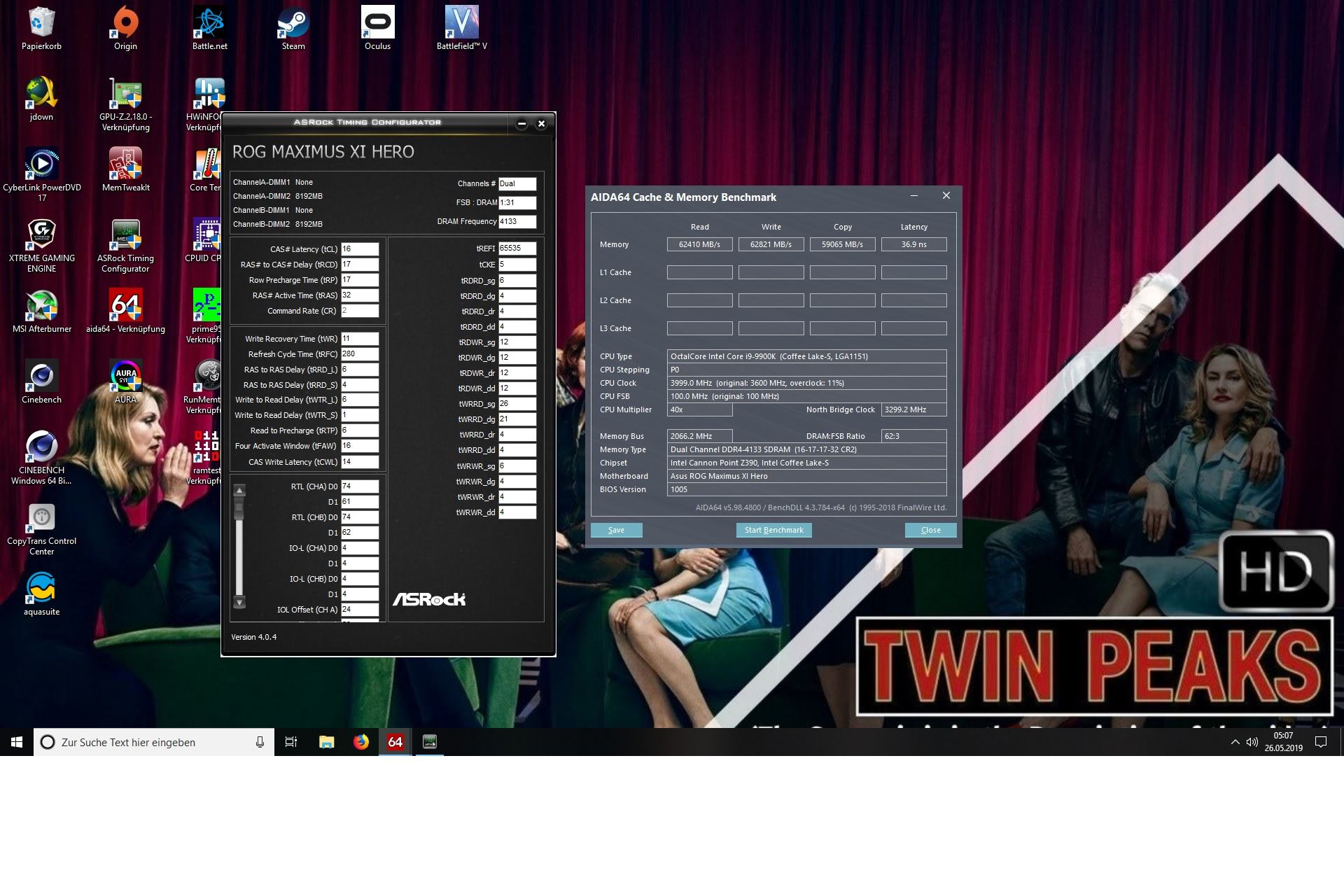This screenshot has width=1344, height=896.
Task: Click the Four Activate Window (tFAW) field
Action: [x=360, y=446]
